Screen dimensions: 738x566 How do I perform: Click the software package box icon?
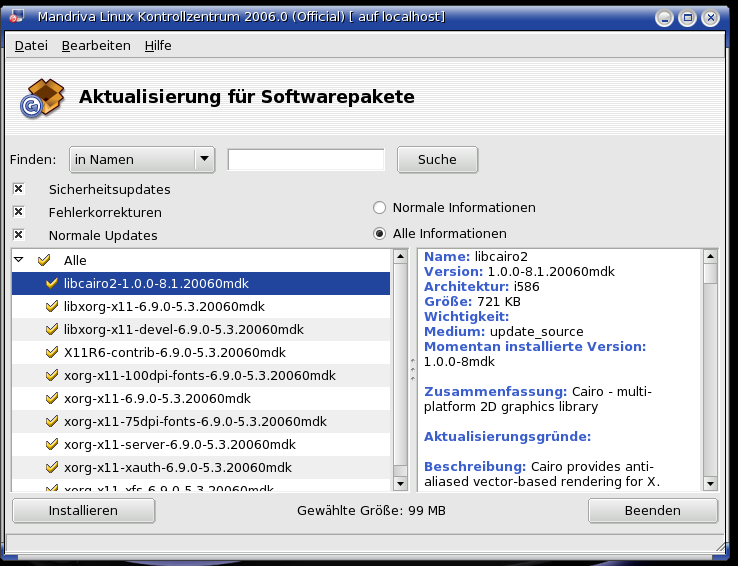(42, 98)
